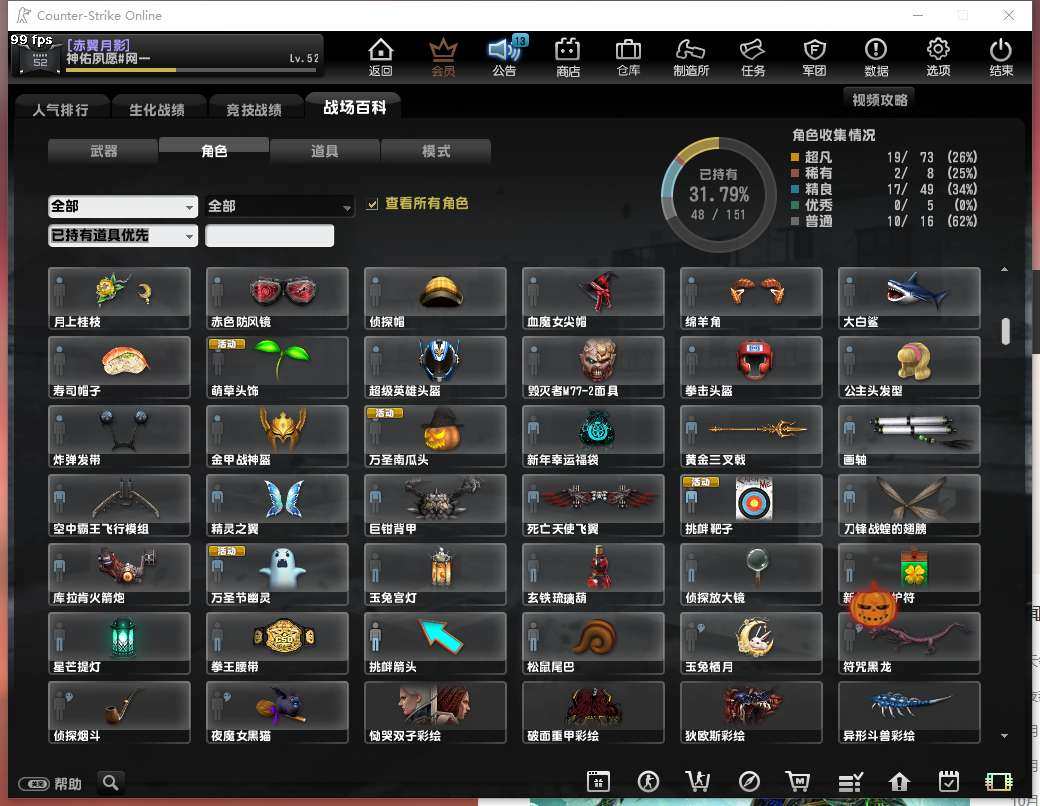Screen dimensions: 1040x806
Task: Click the up-arrow house icon in bottom bar
Action: 899,782
